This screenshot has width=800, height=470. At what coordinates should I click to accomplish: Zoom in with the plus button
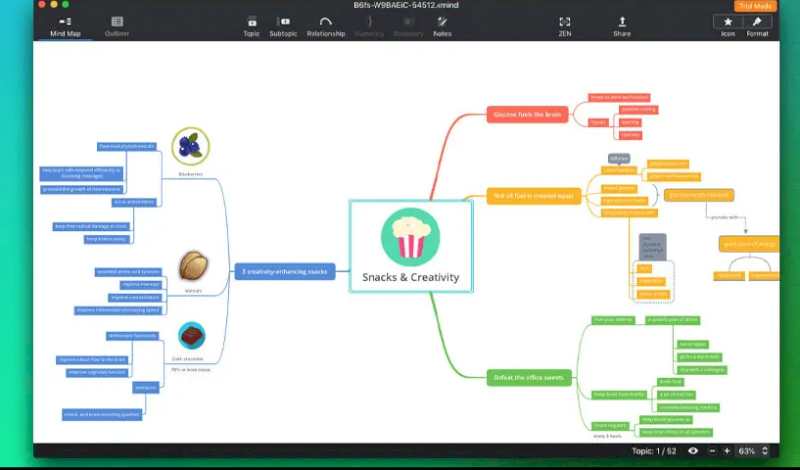[727, 451]
